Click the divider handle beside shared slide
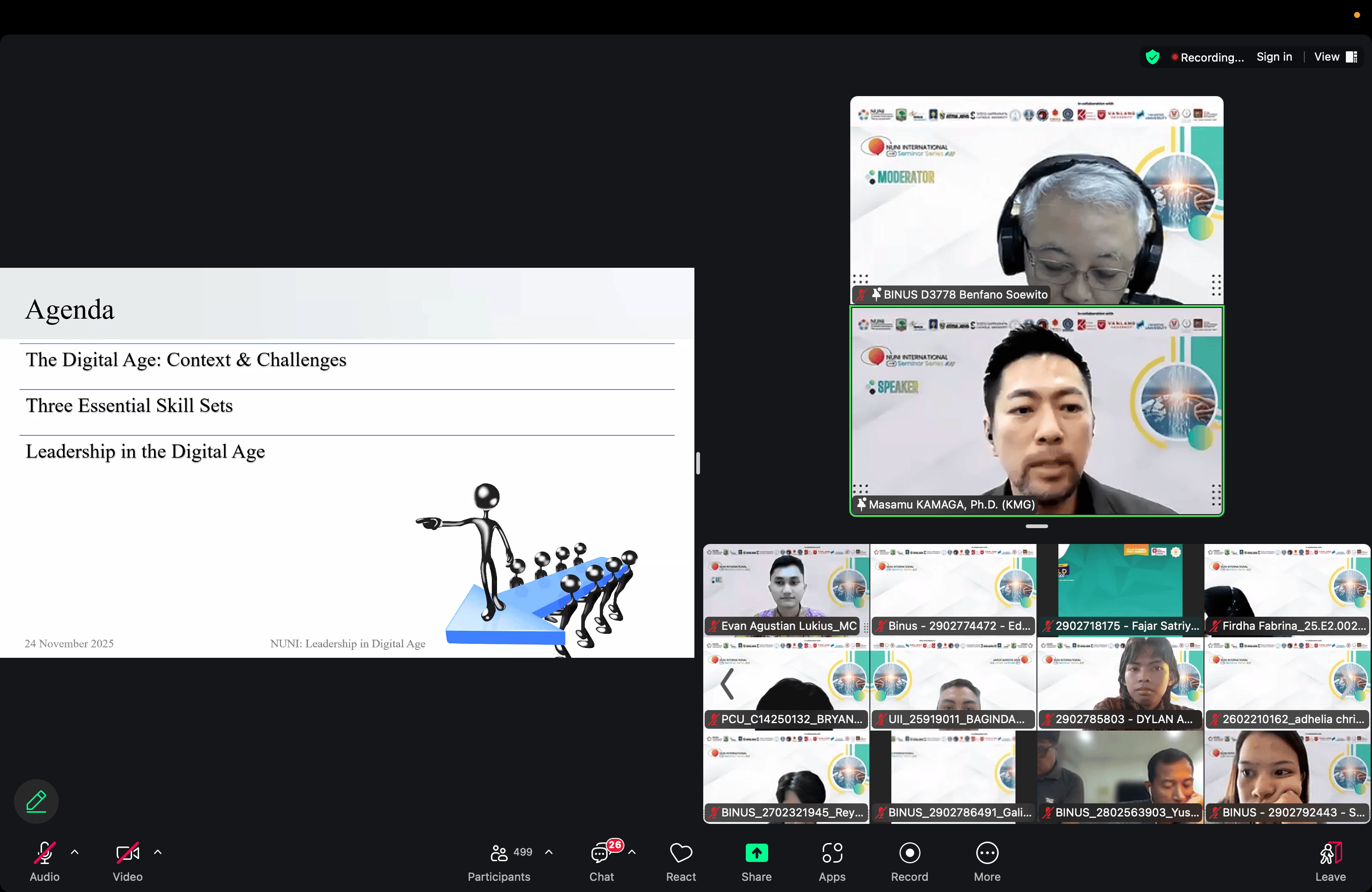 (698, 463)
